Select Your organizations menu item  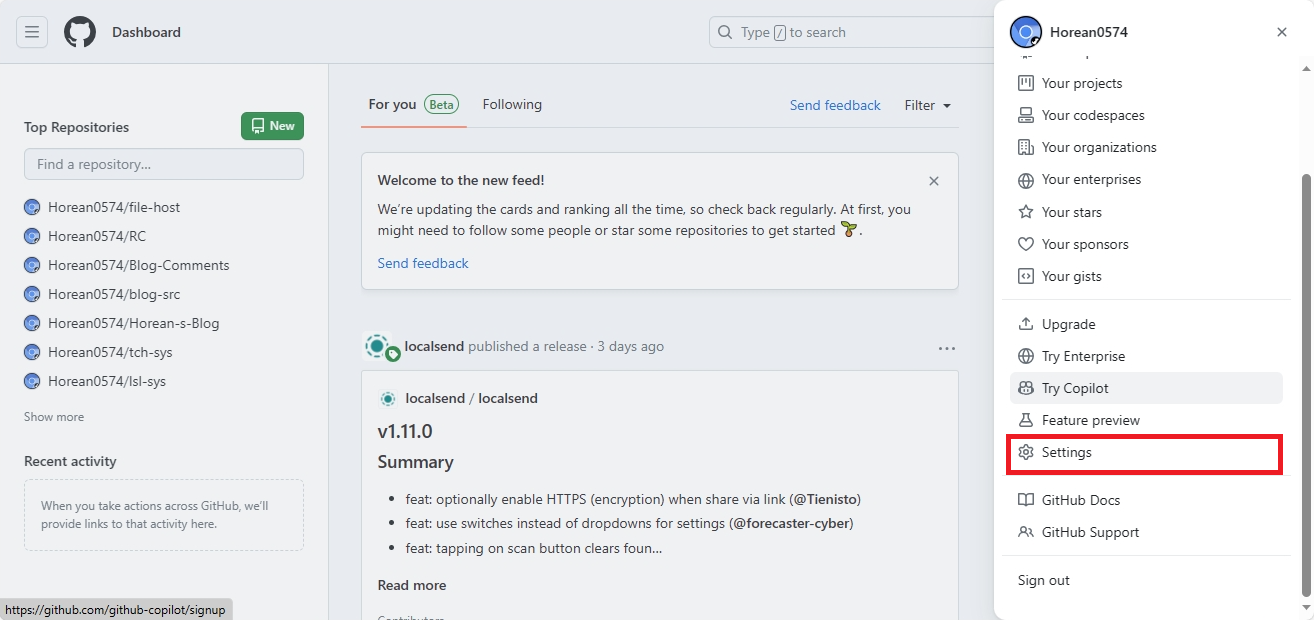click(x=1098, y=147)
